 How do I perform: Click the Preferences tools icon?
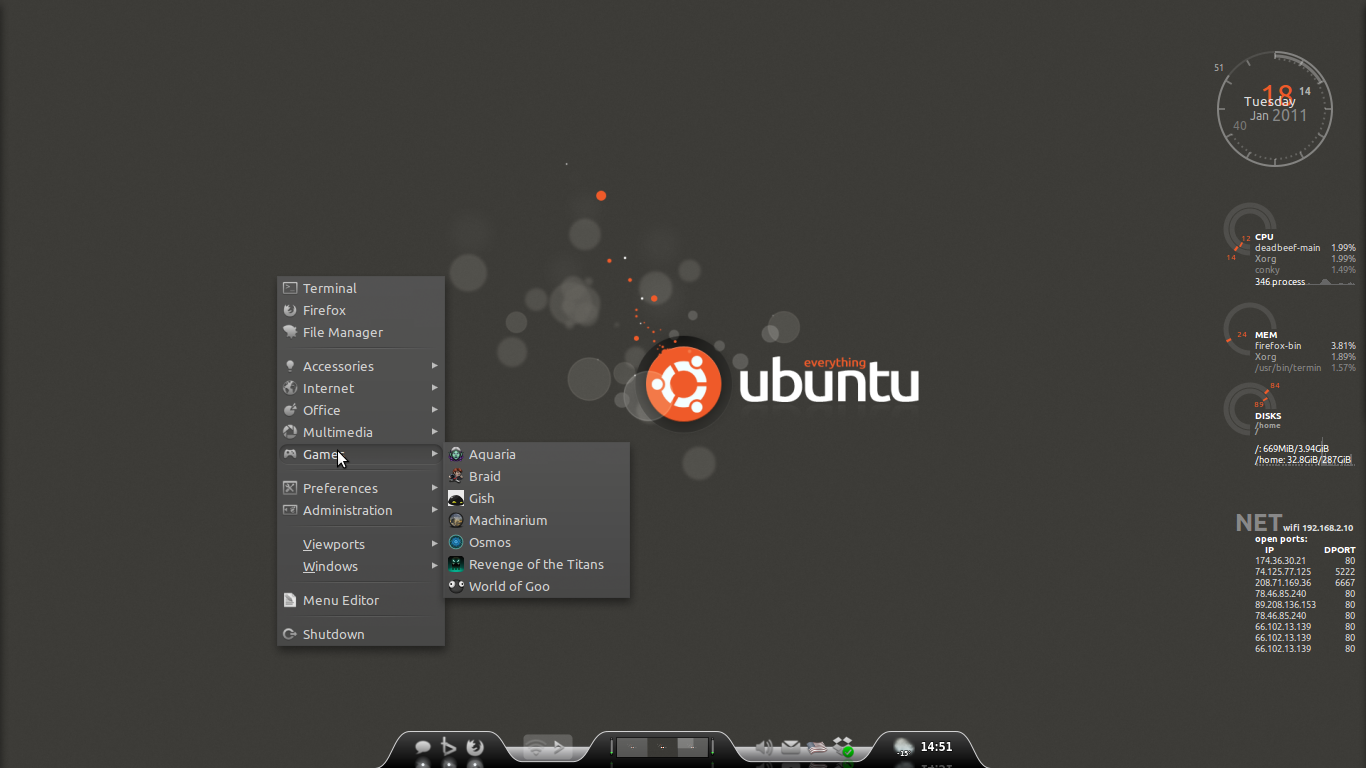pos(290,488)
